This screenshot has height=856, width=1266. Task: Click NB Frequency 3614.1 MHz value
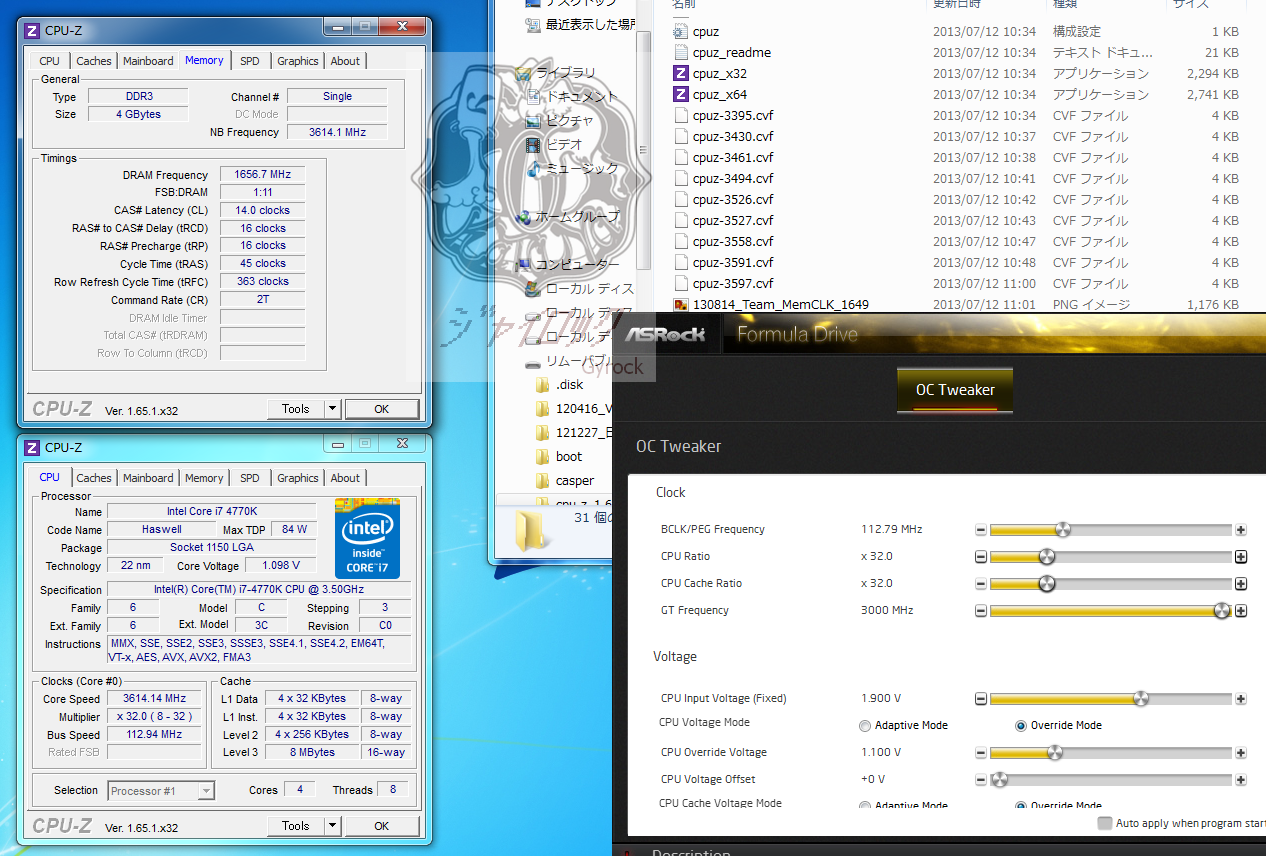coord(337,132)
